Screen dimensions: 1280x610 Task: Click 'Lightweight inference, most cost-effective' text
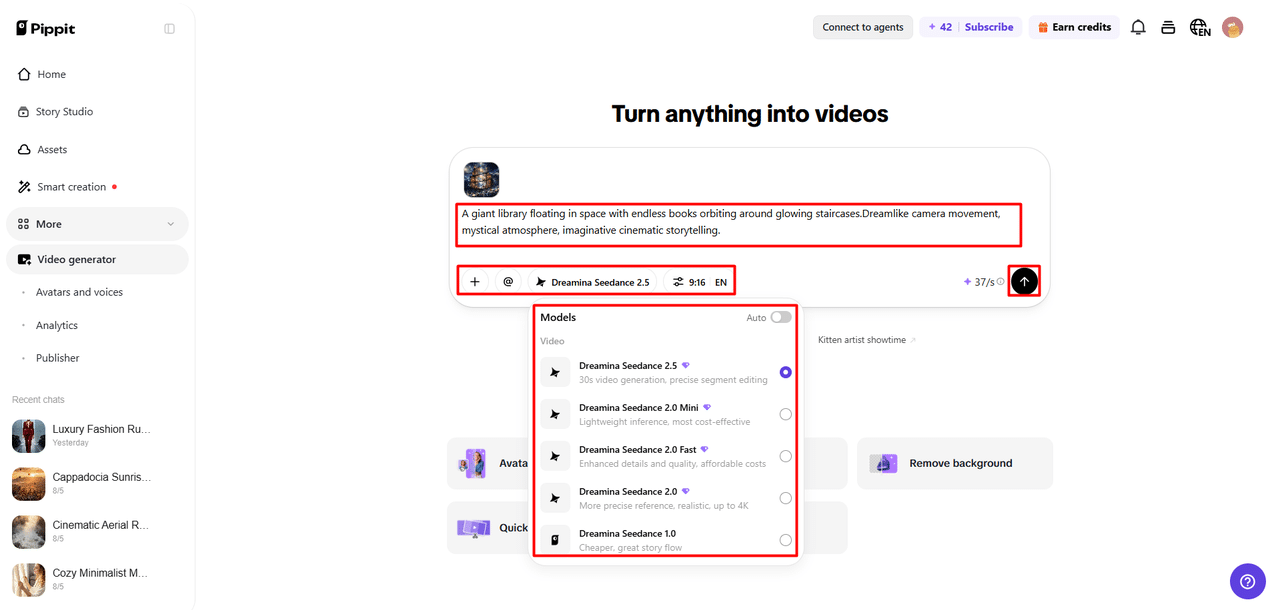click(x=664, y=422)
